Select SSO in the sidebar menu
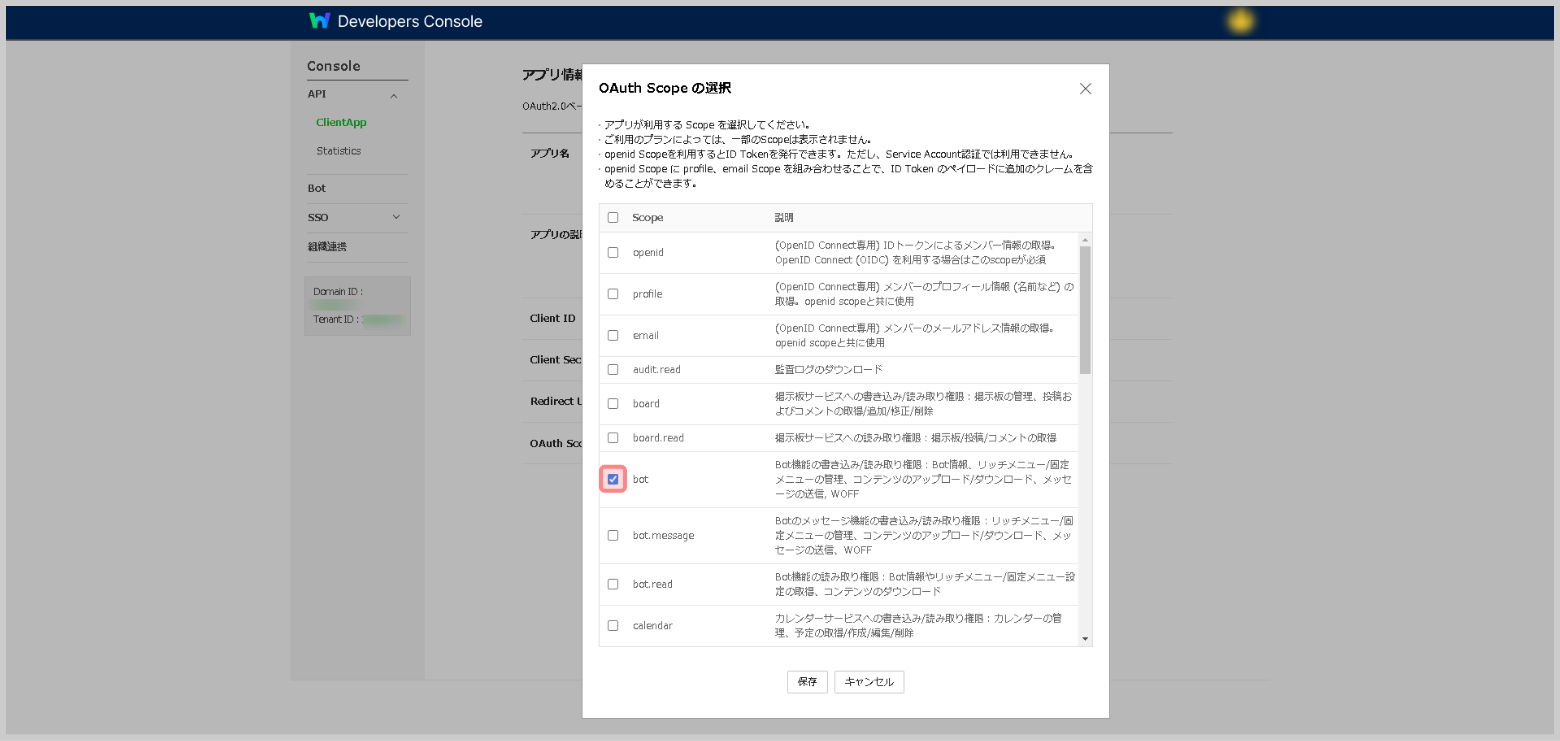This screenshot has width=1560, height=741. pos(317,217)
